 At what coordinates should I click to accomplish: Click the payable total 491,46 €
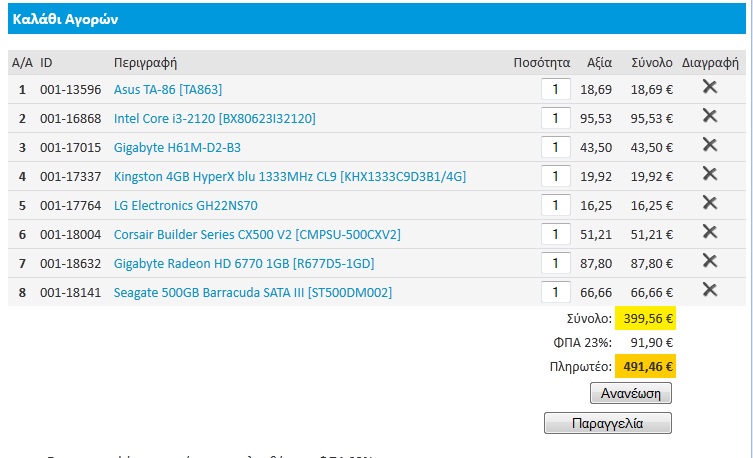[645, 366]
